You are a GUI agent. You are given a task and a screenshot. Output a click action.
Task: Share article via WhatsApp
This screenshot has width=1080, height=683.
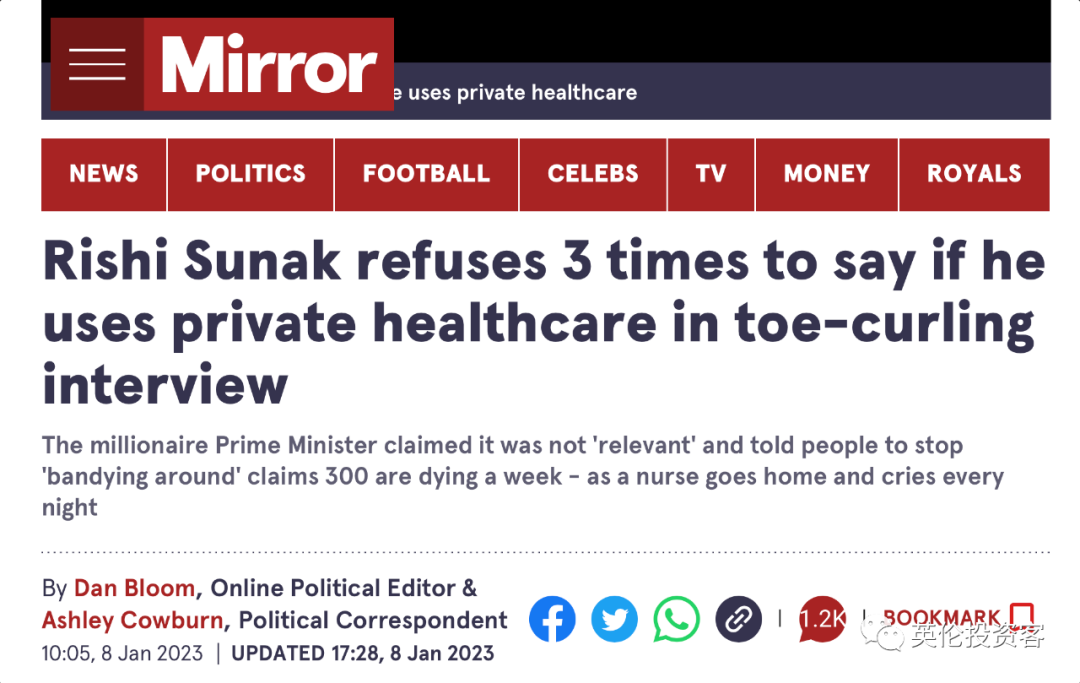point(676,619)
